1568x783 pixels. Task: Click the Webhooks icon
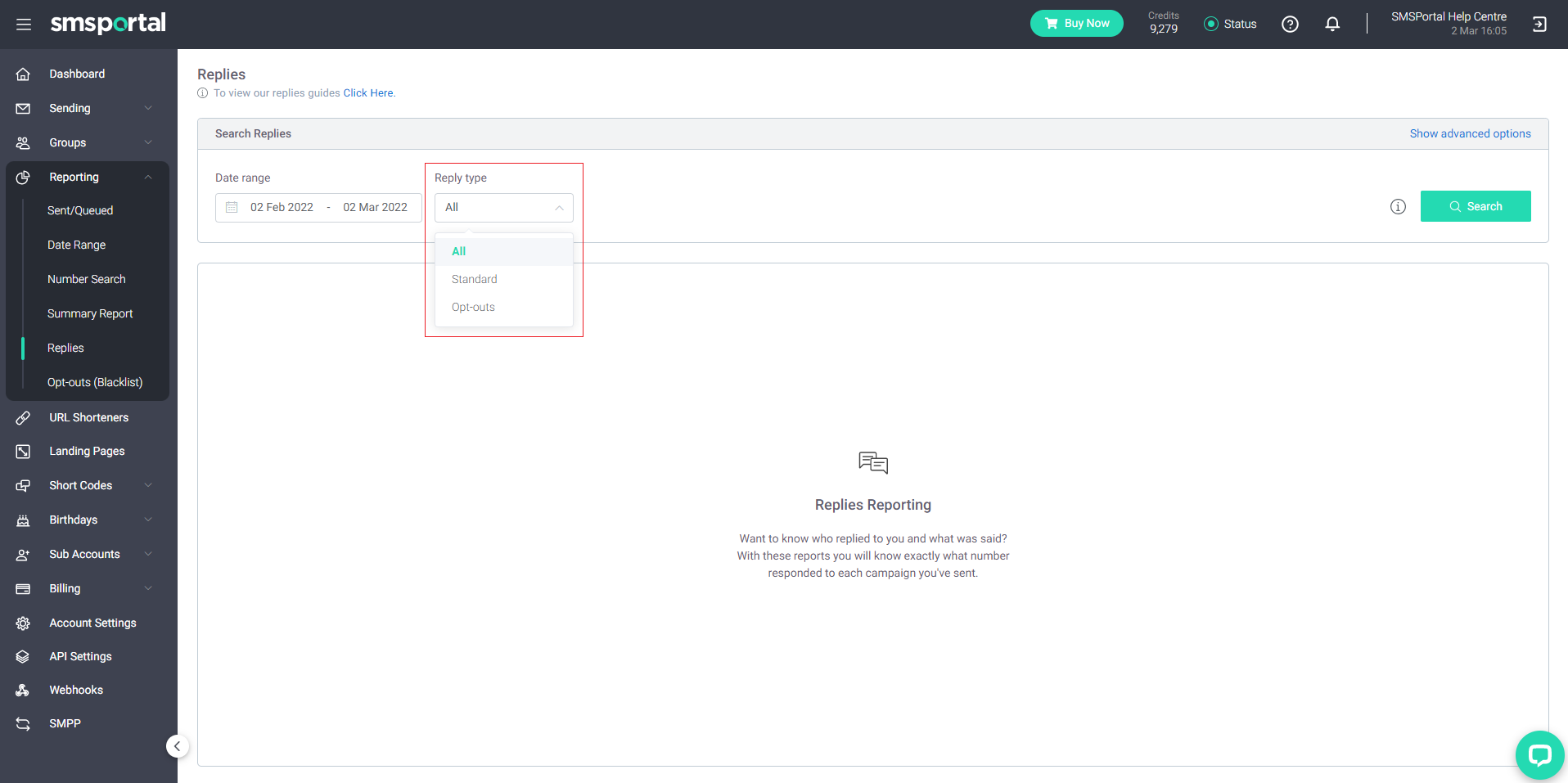[x=23, y=690]
